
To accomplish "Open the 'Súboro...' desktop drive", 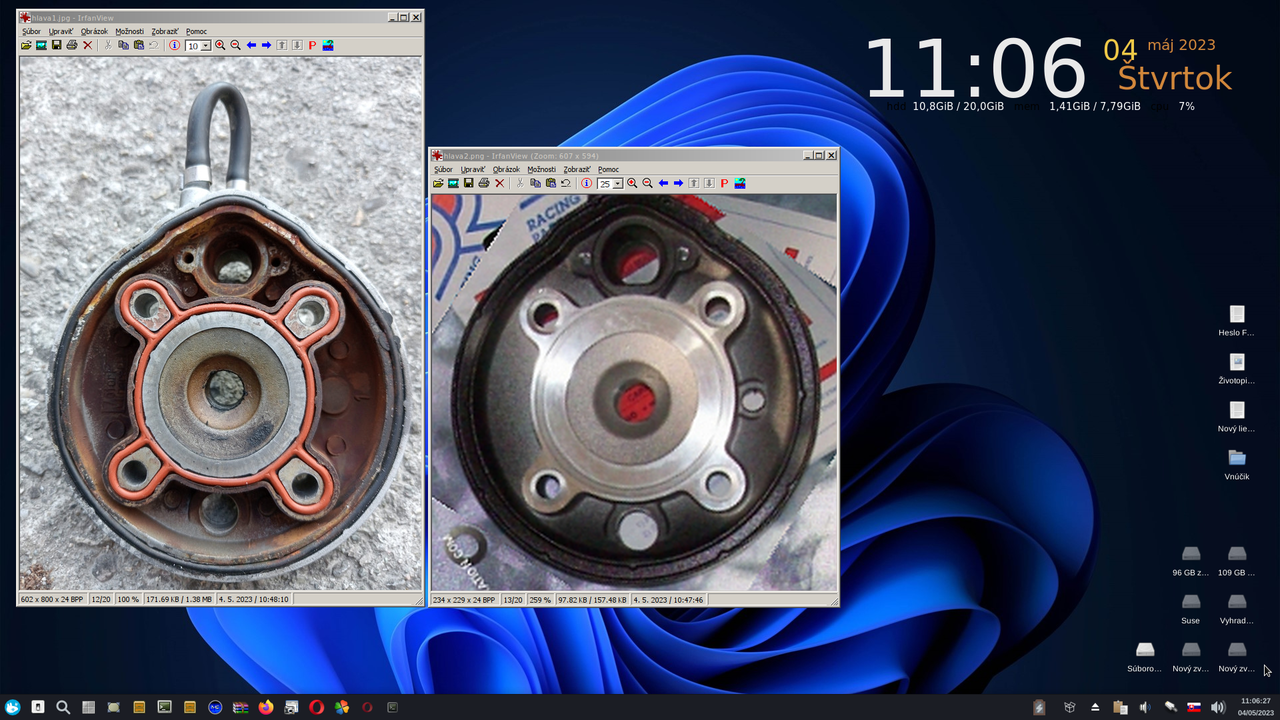I will (x=1145, y=657).
